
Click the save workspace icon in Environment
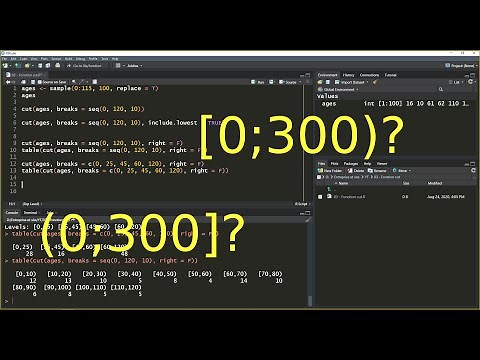[328, 82]
